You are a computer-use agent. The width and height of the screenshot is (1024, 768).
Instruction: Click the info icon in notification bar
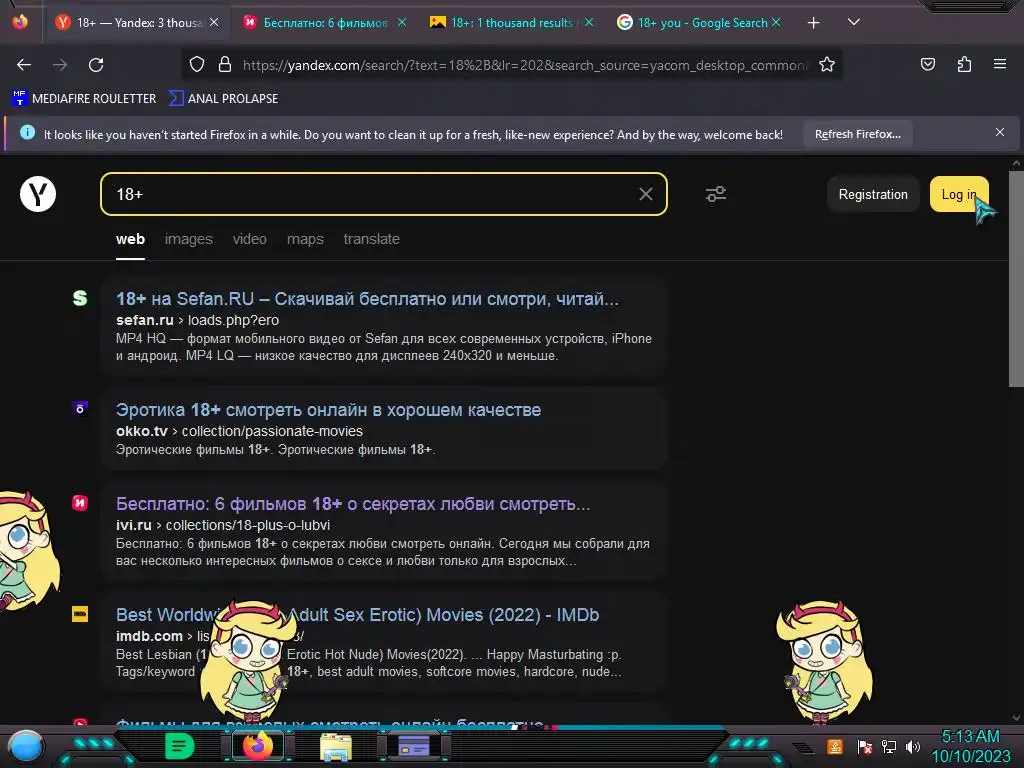[x=27, y=133]
